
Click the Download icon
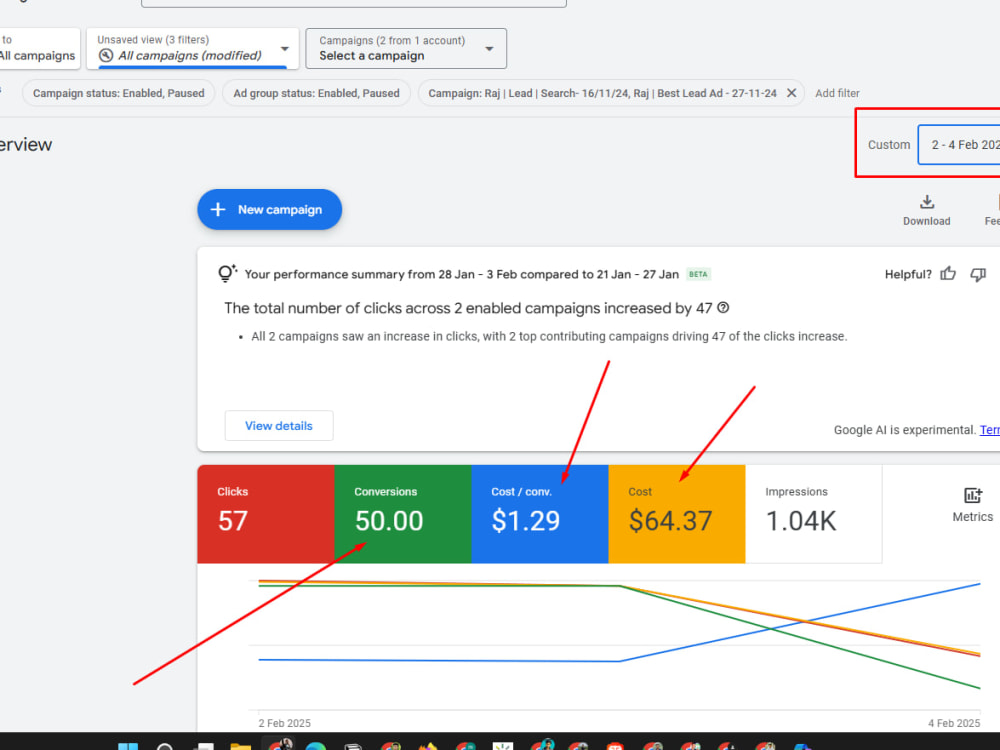coord(927,203)
